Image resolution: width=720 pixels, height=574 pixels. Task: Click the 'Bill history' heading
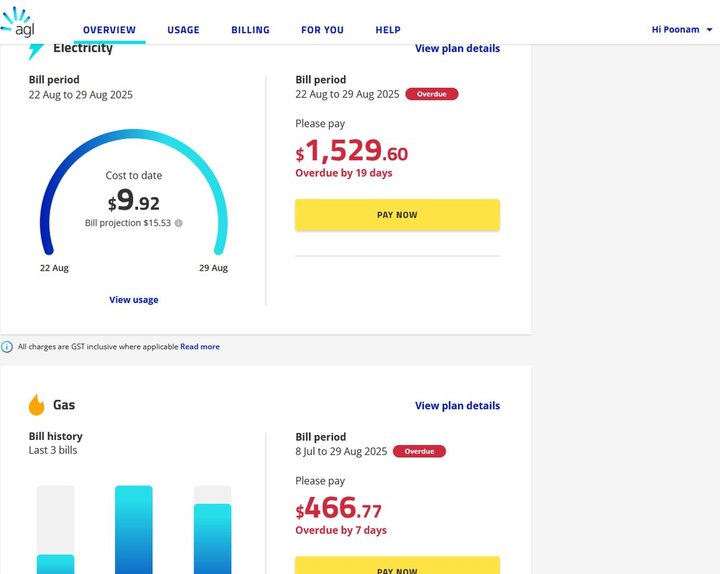(x=56, y=436)
